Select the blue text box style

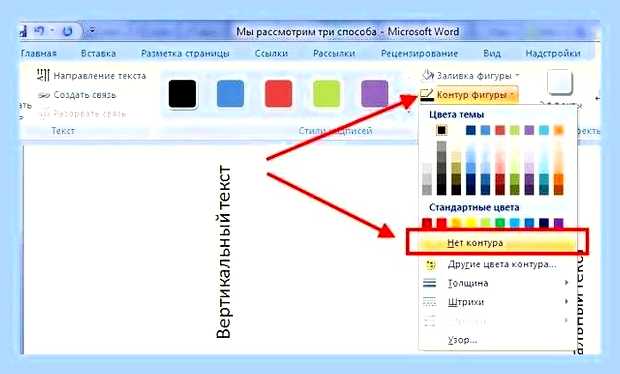(x=230, y=94)
